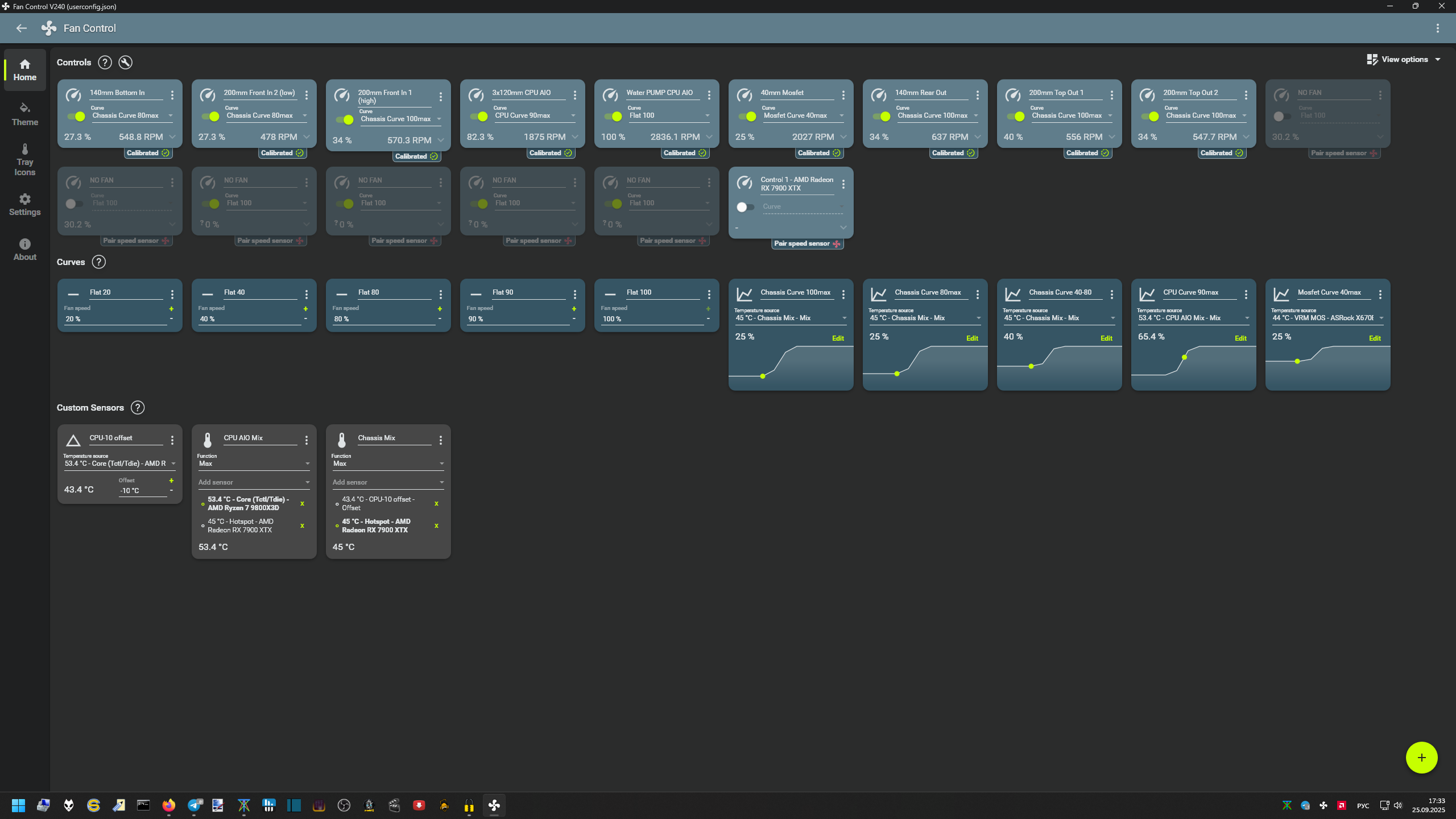Click Edit on CPU Curve 90max
Screen dimensions: 1456x819
(1240, 338)
